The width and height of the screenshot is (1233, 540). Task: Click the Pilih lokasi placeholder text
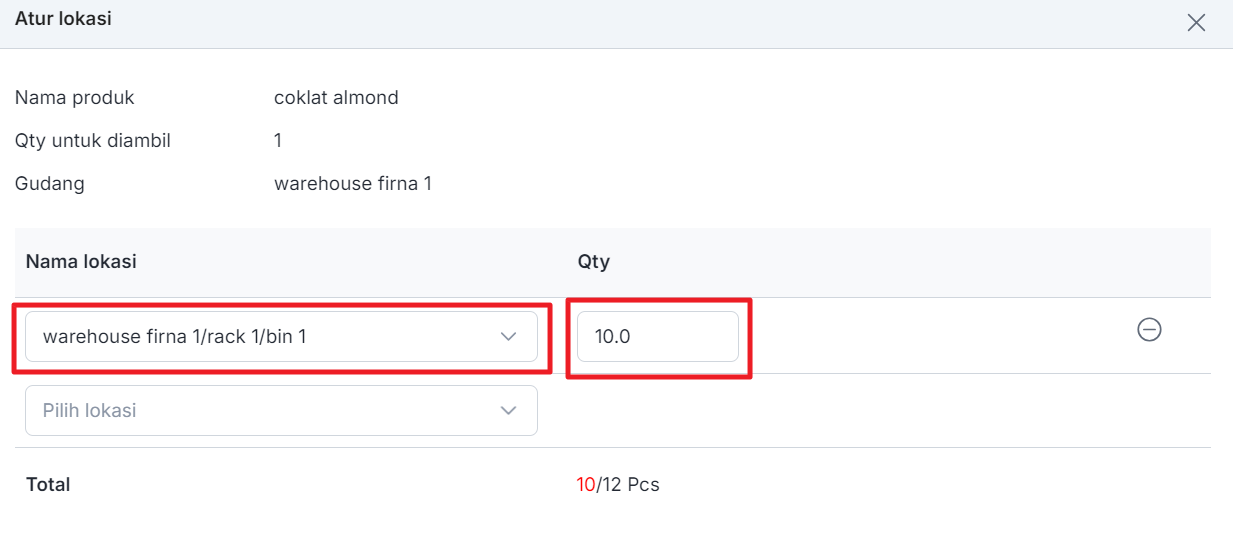coord(89,410)
